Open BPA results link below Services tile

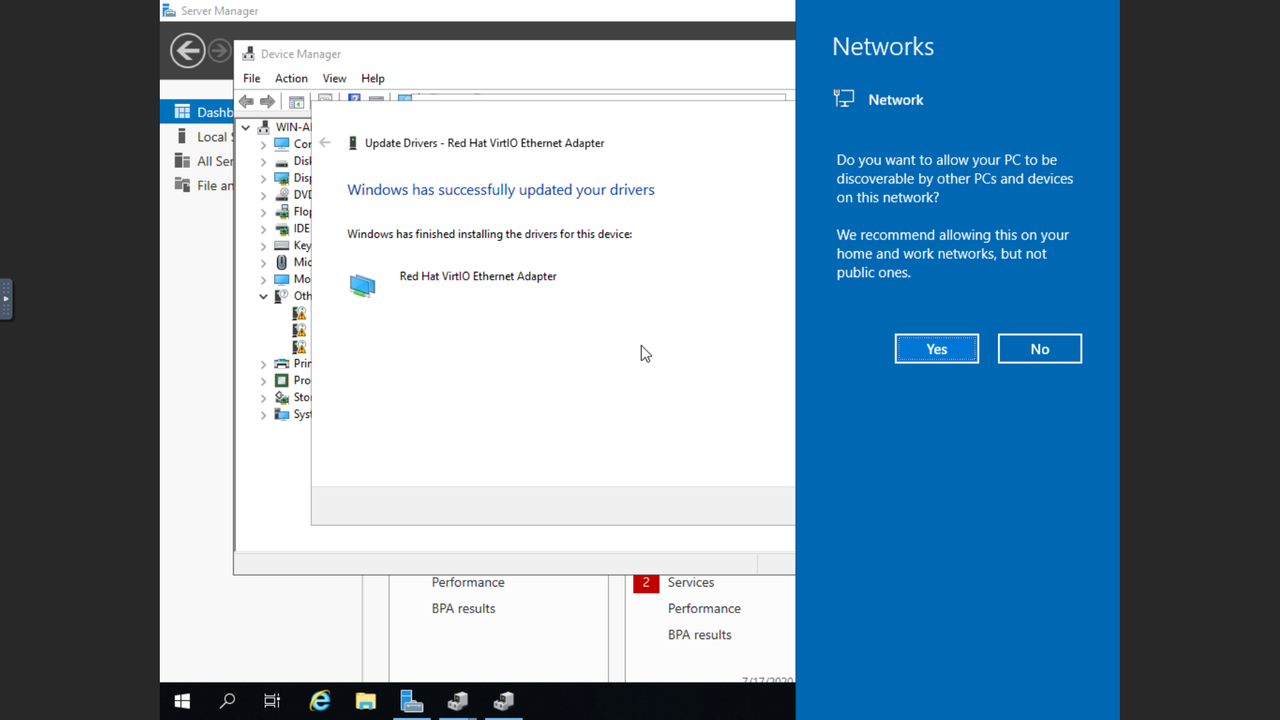point(699,634)
